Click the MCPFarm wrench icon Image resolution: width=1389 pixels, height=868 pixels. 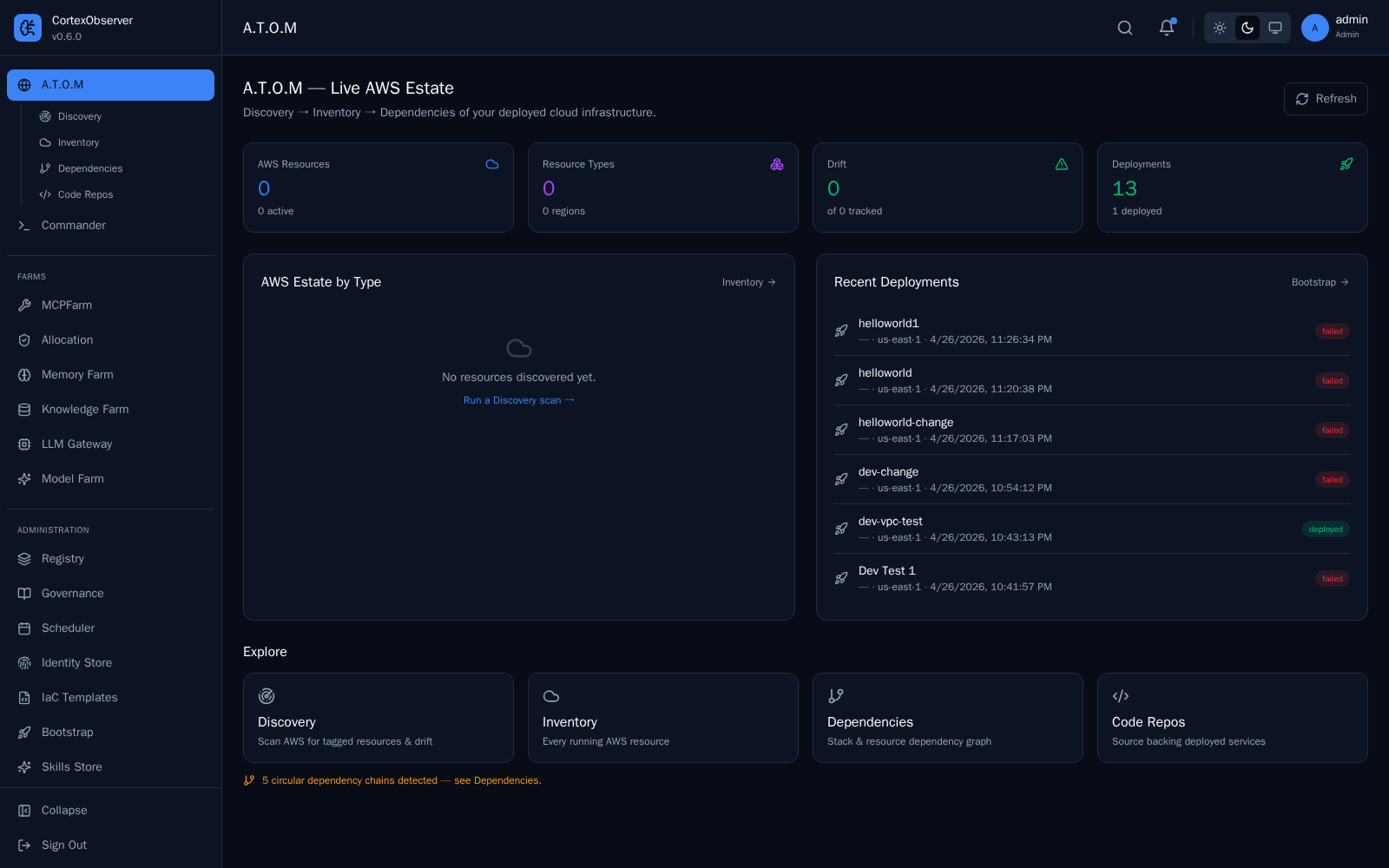24,306
